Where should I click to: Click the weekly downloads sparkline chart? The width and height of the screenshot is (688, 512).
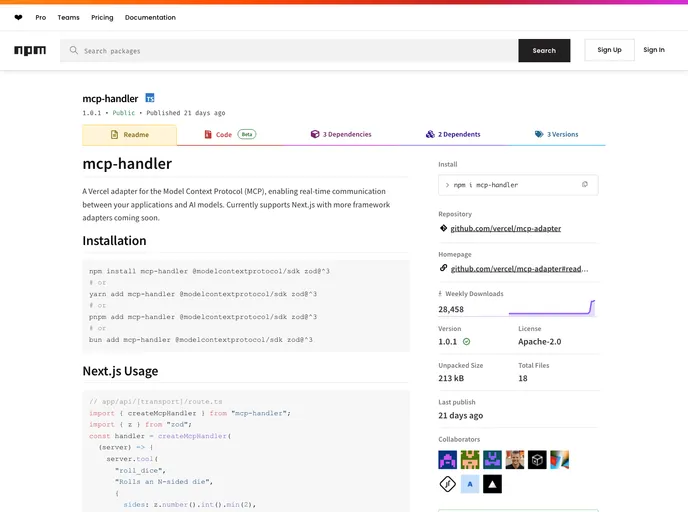[552, 308]
